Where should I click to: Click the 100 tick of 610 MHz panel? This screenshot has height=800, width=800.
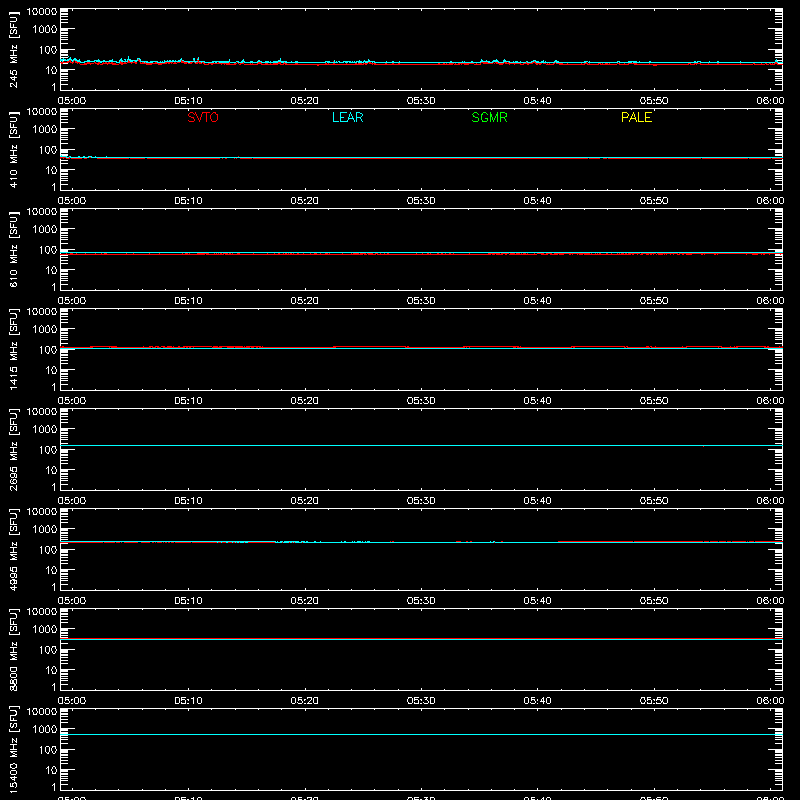pos(48,250)
